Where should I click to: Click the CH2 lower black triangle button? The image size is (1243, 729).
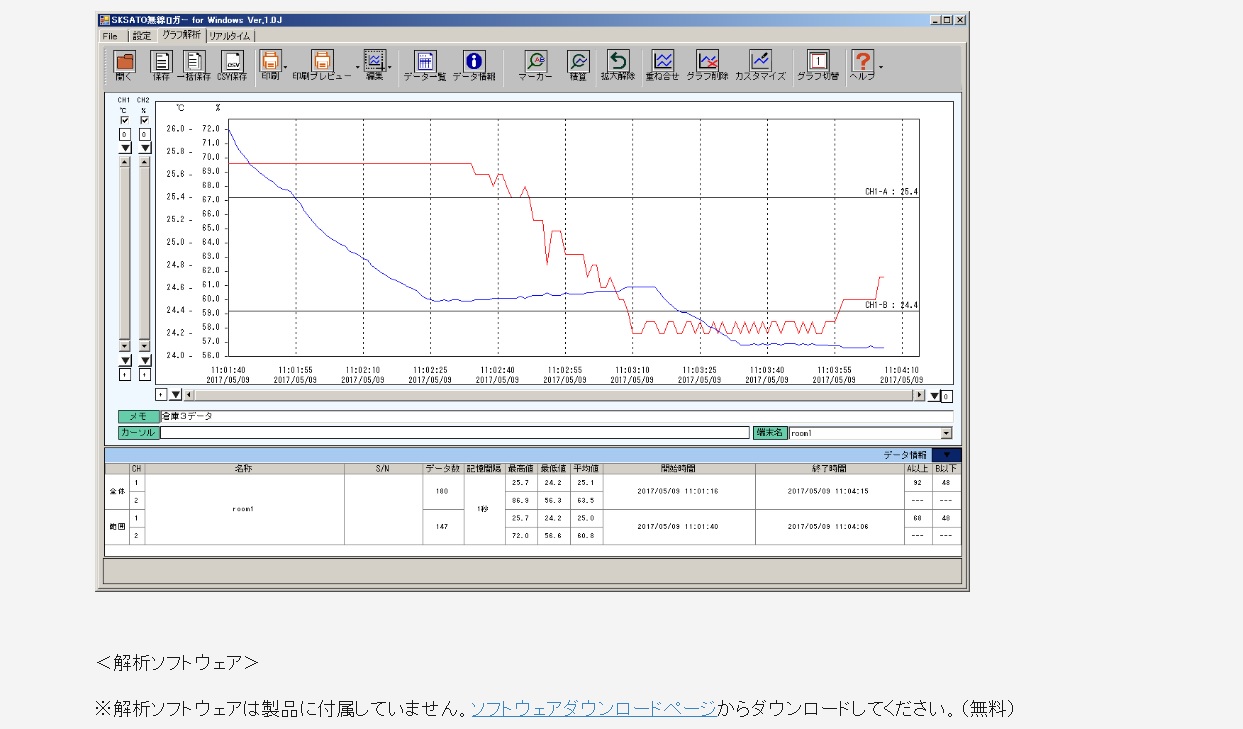click(144, 360)
